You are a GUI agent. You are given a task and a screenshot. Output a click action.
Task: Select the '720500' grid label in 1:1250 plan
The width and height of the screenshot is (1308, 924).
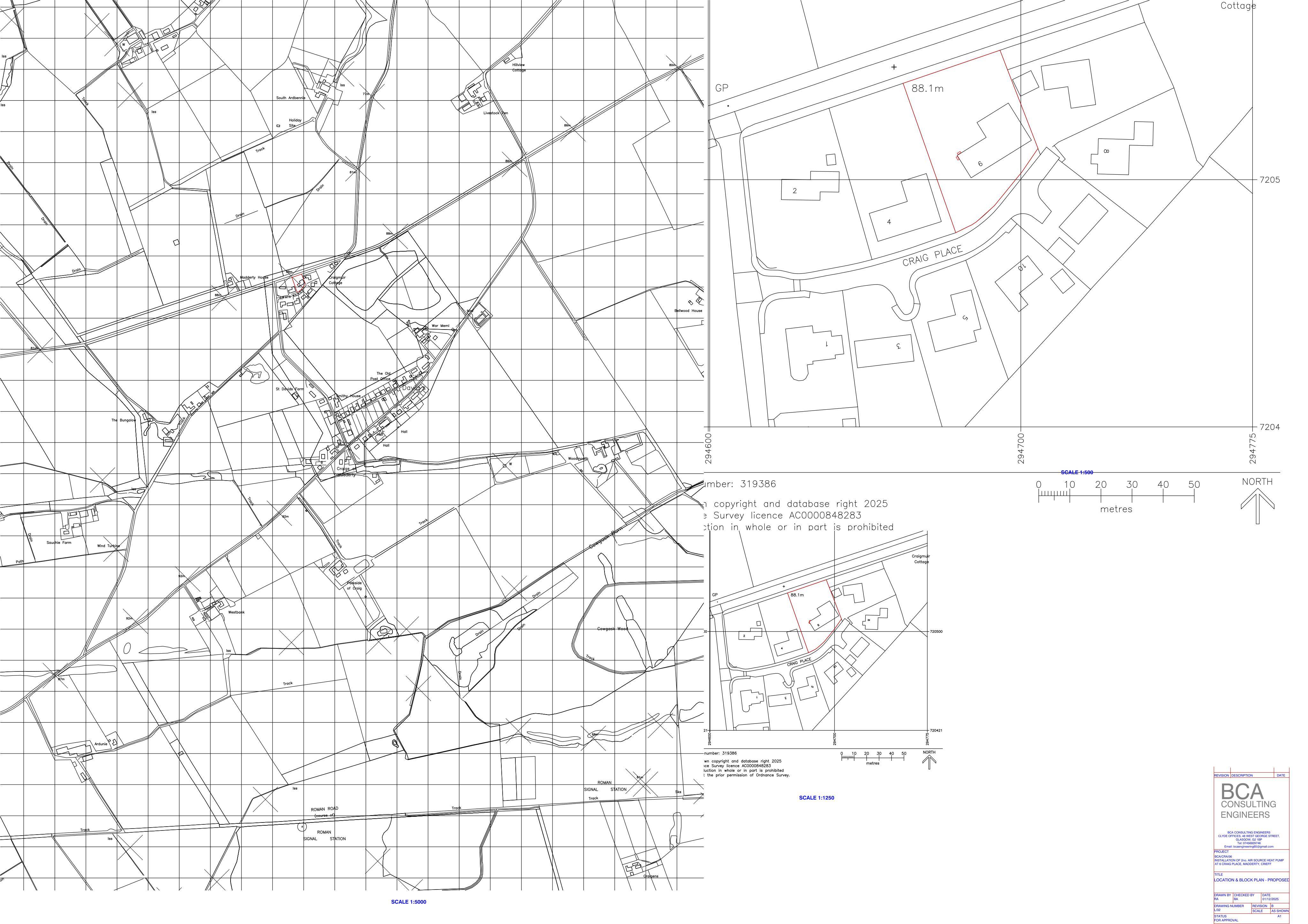(x=937, y=631)
